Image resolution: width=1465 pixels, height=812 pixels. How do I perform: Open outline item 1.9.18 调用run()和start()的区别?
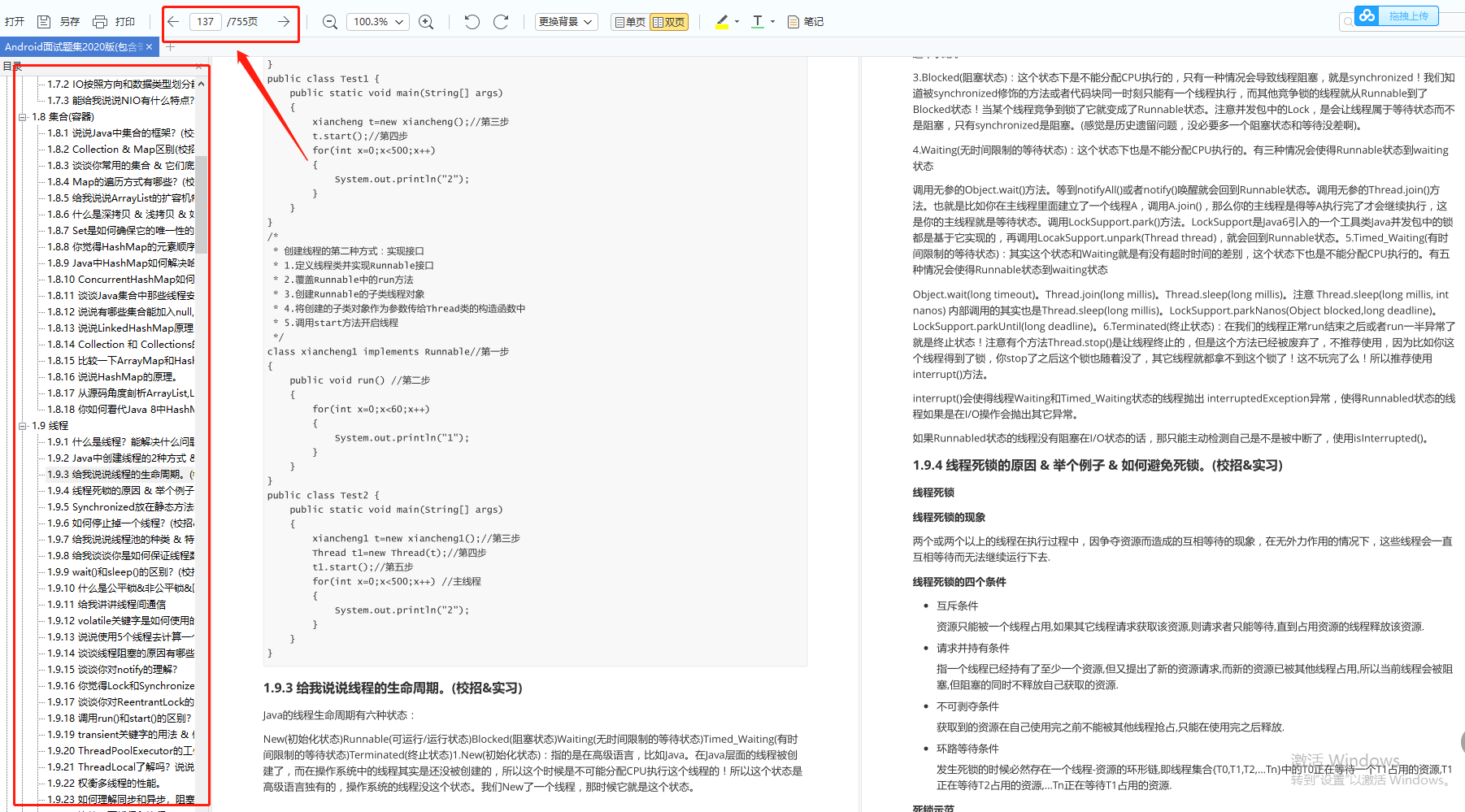coord(120,719)
